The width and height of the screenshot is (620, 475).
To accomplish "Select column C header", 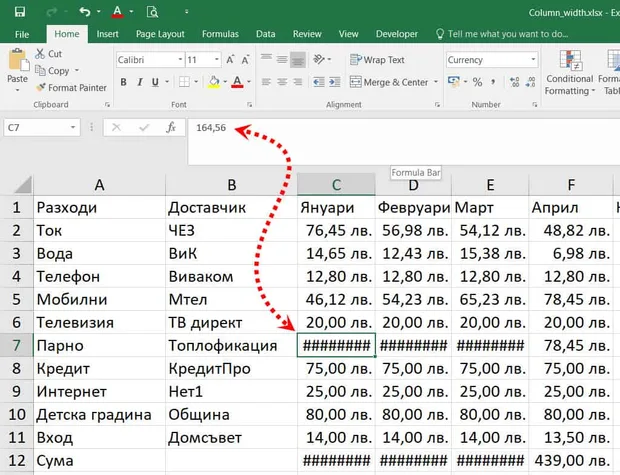I will point(336,185).
